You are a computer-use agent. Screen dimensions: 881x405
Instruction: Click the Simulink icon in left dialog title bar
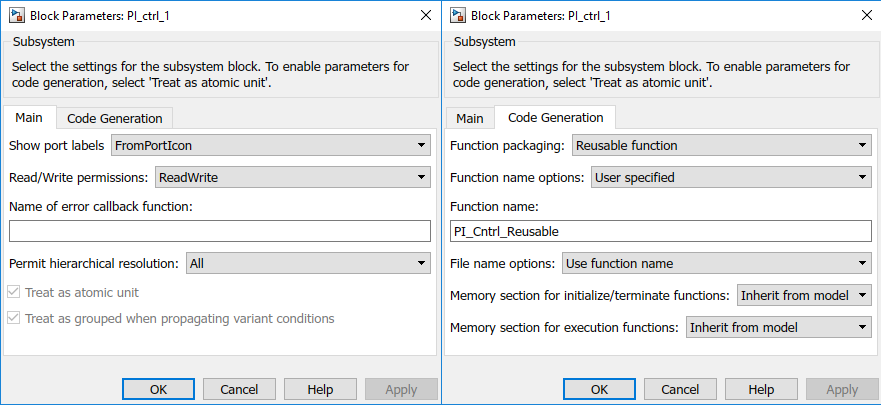pos(15,15)
